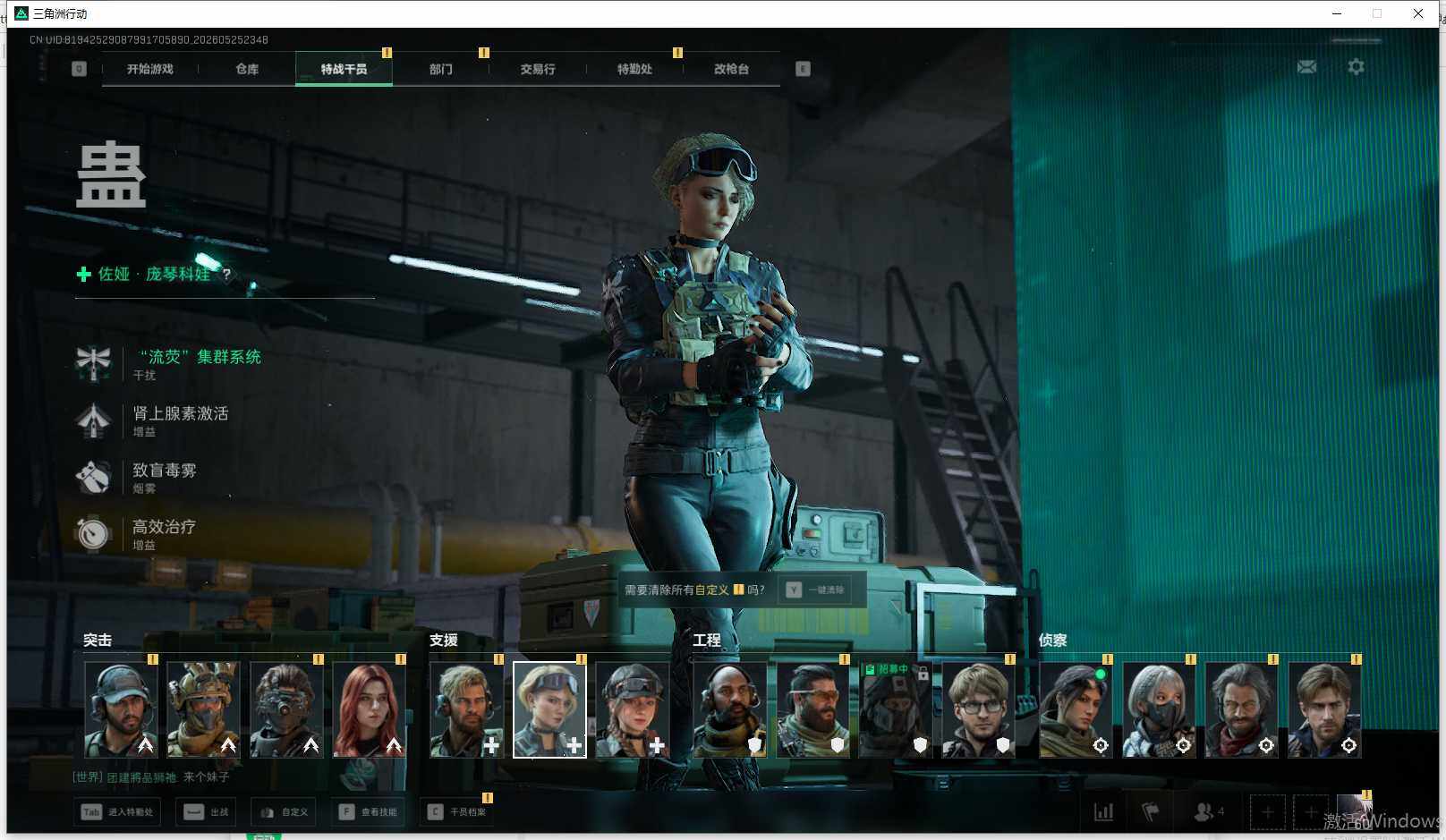1446x840 pixels.
Task: Select the assault operator with tan helmet and face mask
Action: tap(203, 710)
